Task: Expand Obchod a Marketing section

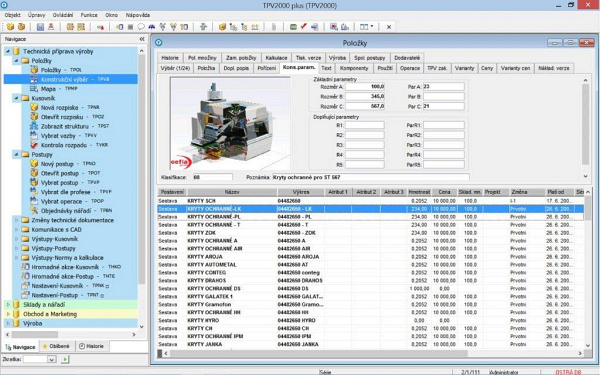Action: pos(8,314)
